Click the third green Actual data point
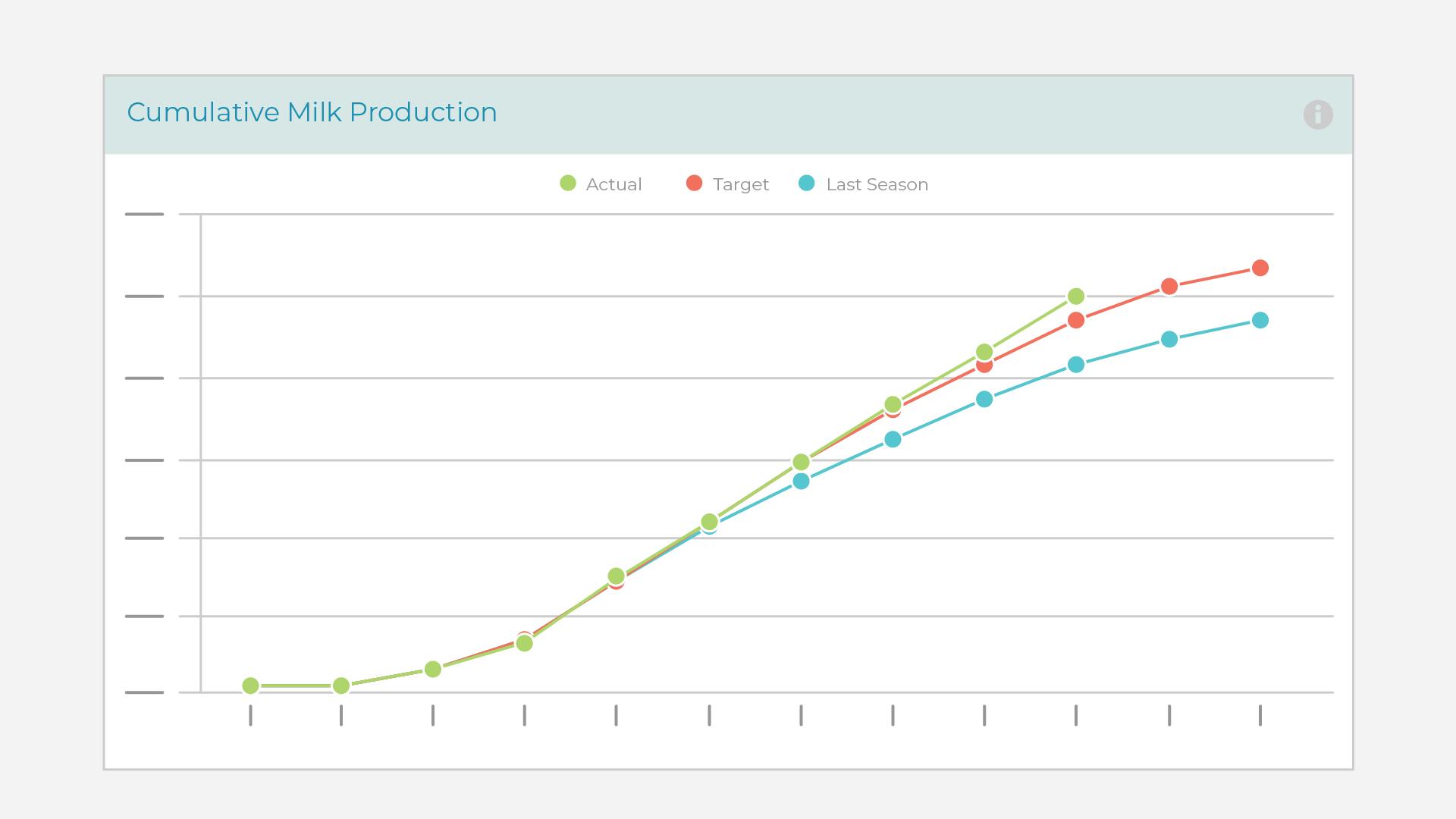Viewport: 1456px width, 819px height. pos(433,669)
